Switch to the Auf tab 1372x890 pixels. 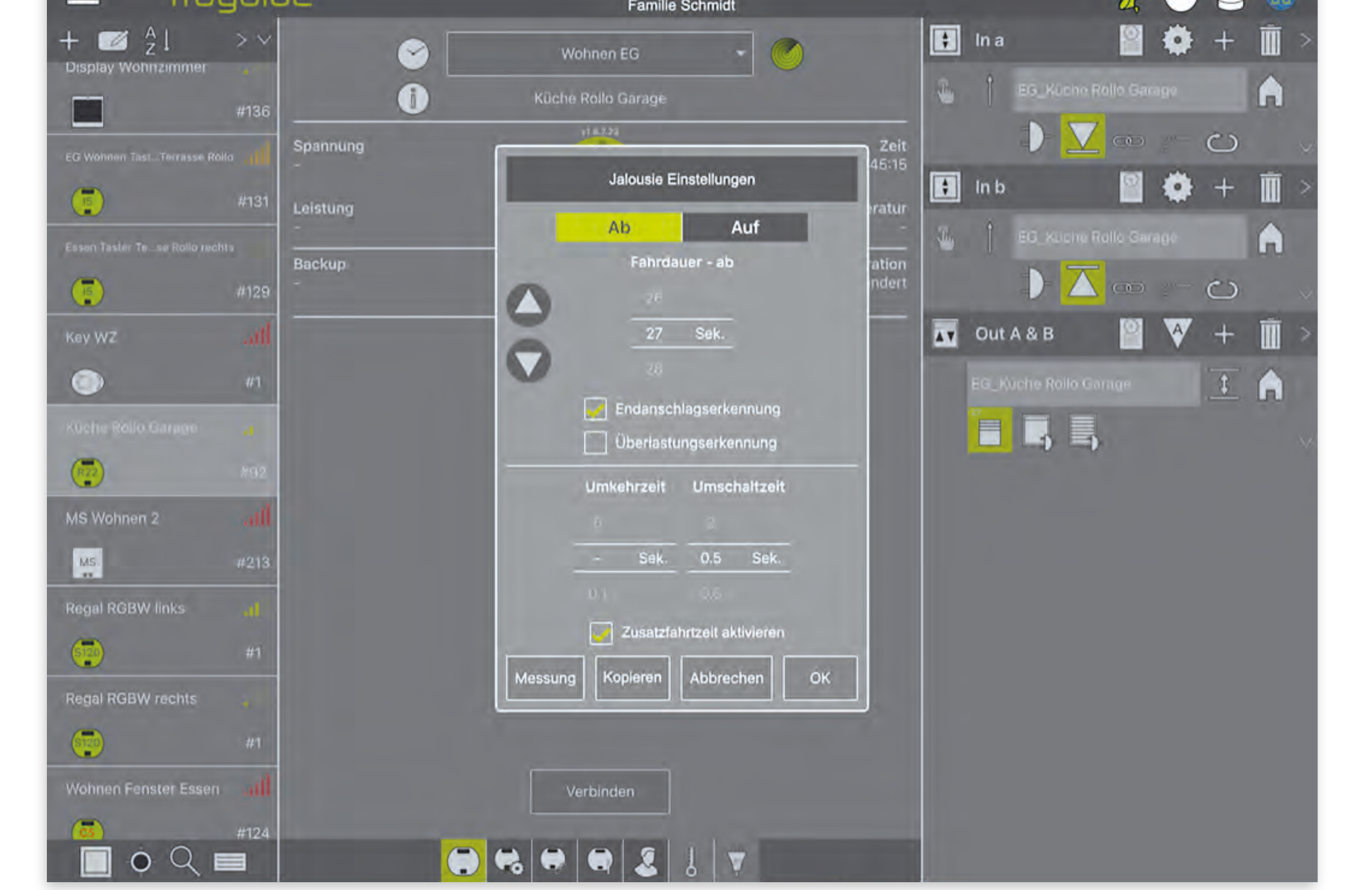coord(745,227)
